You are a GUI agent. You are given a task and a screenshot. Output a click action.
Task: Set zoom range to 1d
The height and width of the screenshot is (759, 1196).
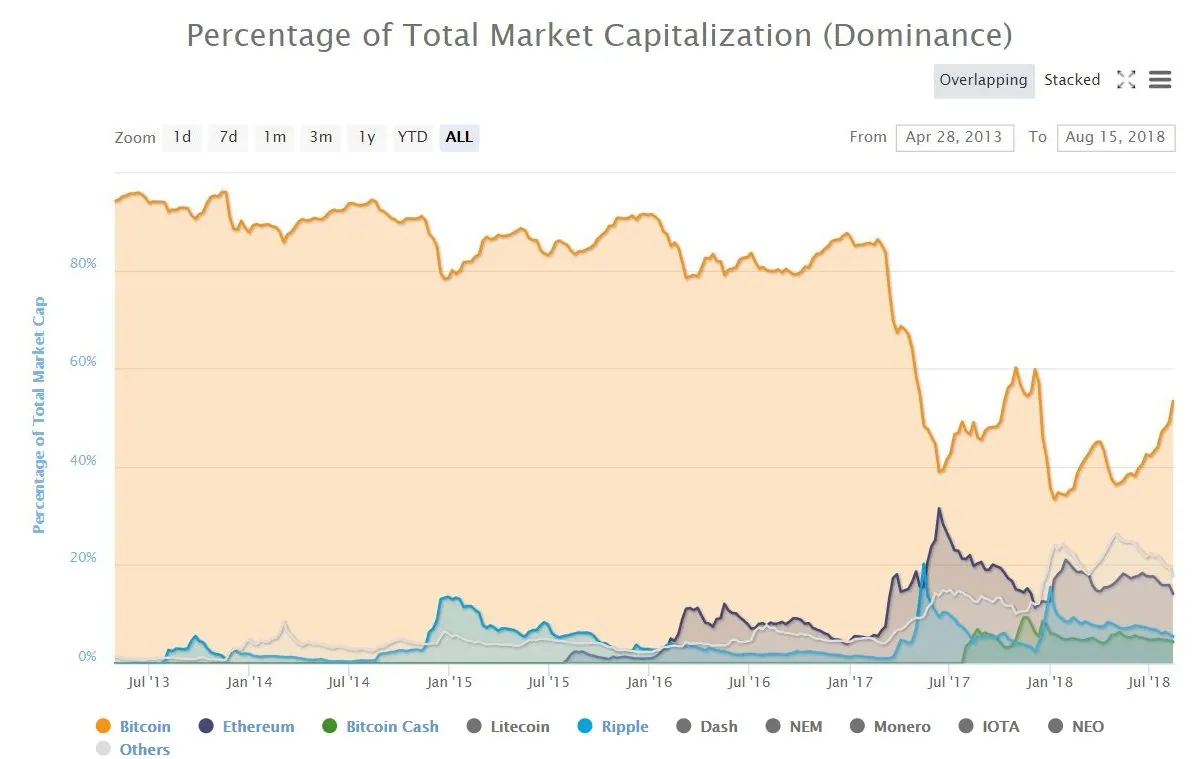coord(182,137)
